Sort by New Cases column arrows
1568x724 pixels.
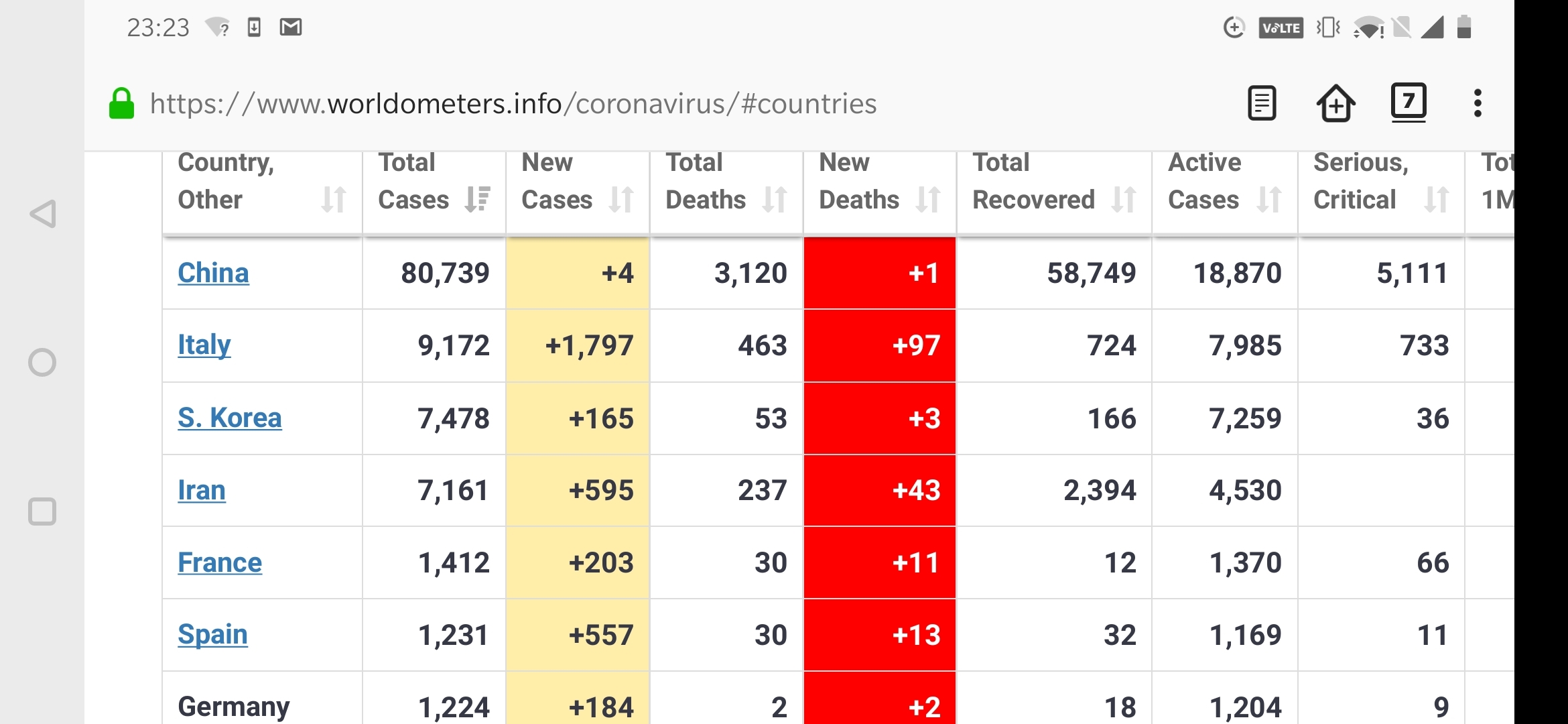[621, 199]
